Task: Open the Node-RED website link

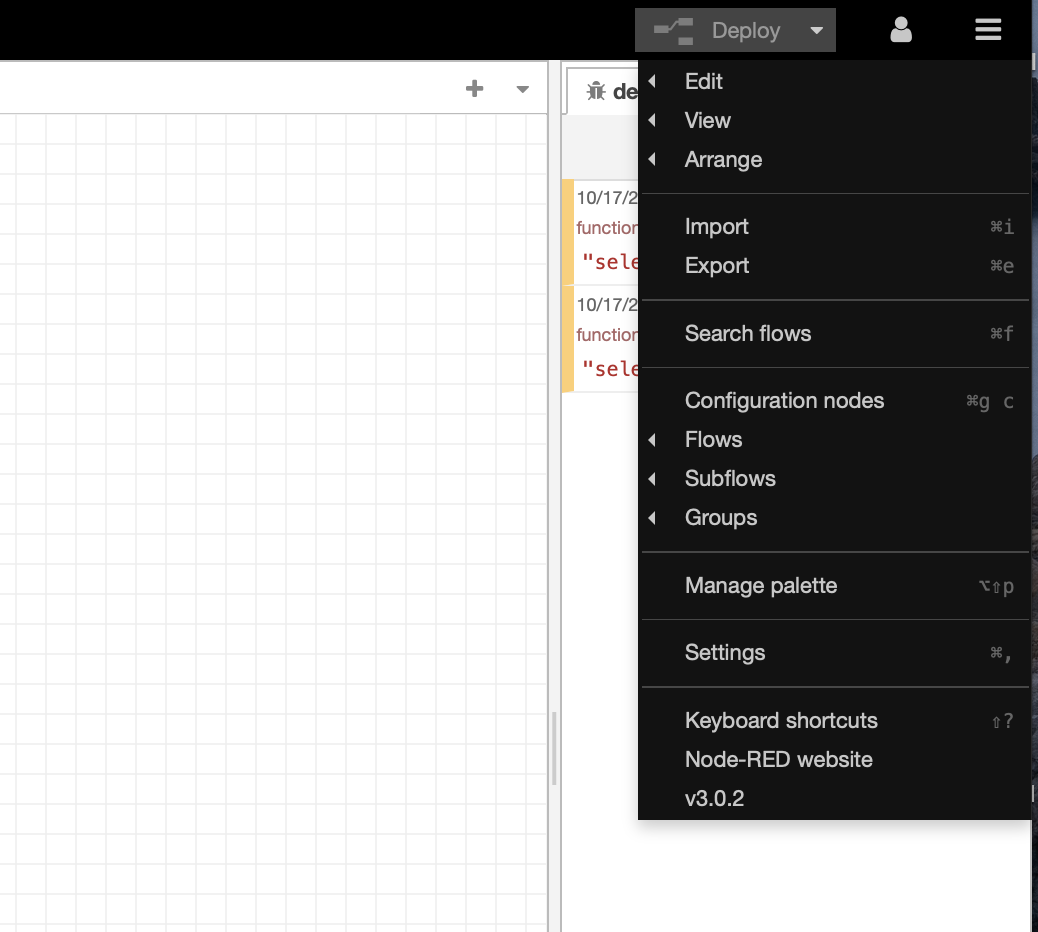Action: point(834,759)
